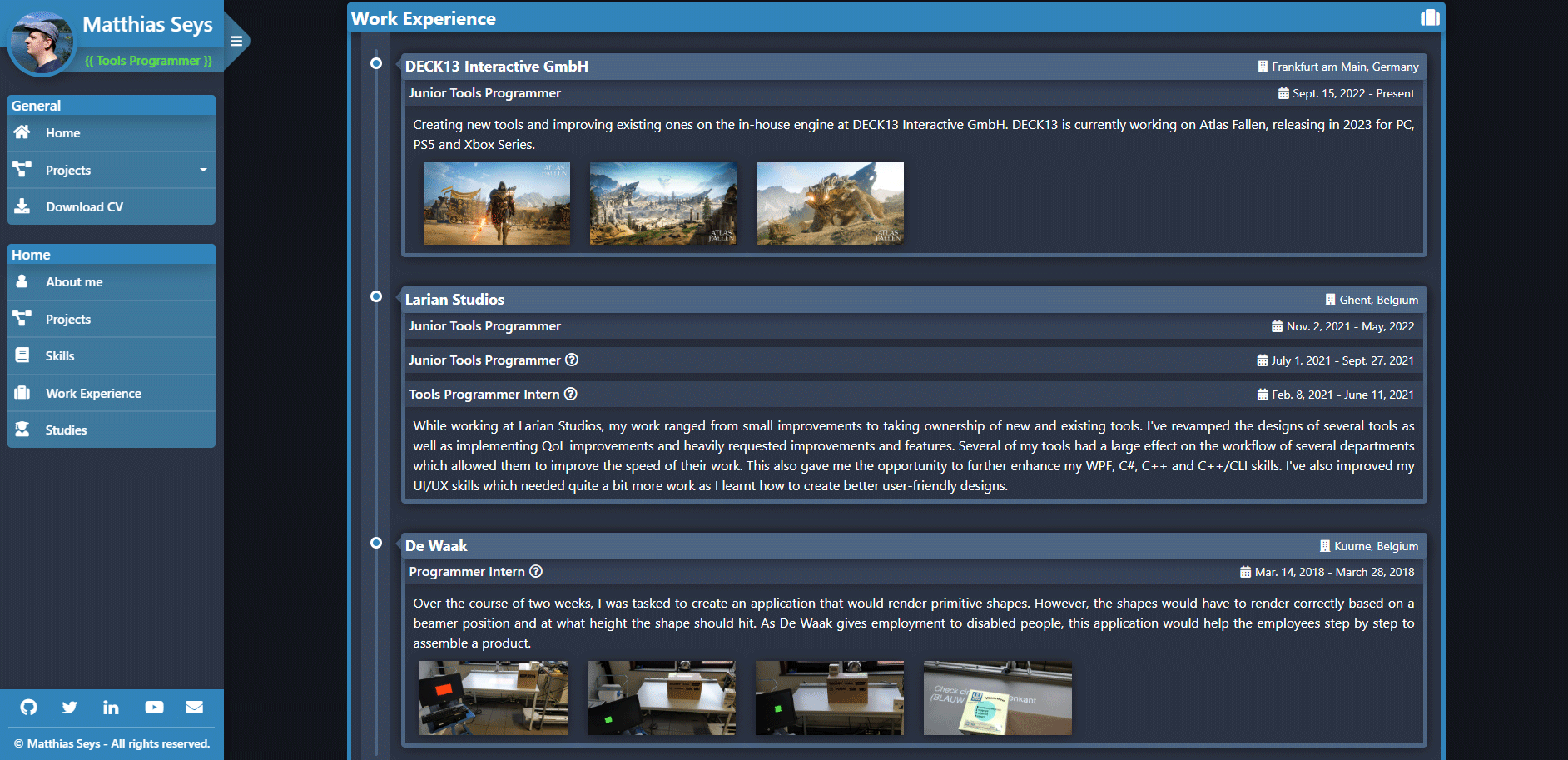
Task: Click the person icon beside About me
Action: (22, 281)
